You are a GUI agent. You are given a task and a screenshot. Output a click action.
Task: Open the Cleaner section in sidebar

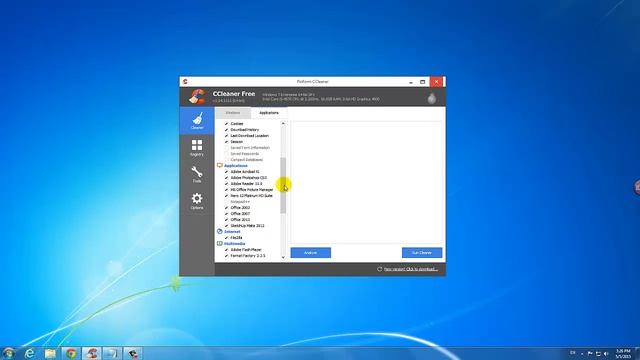coord(197,121)
